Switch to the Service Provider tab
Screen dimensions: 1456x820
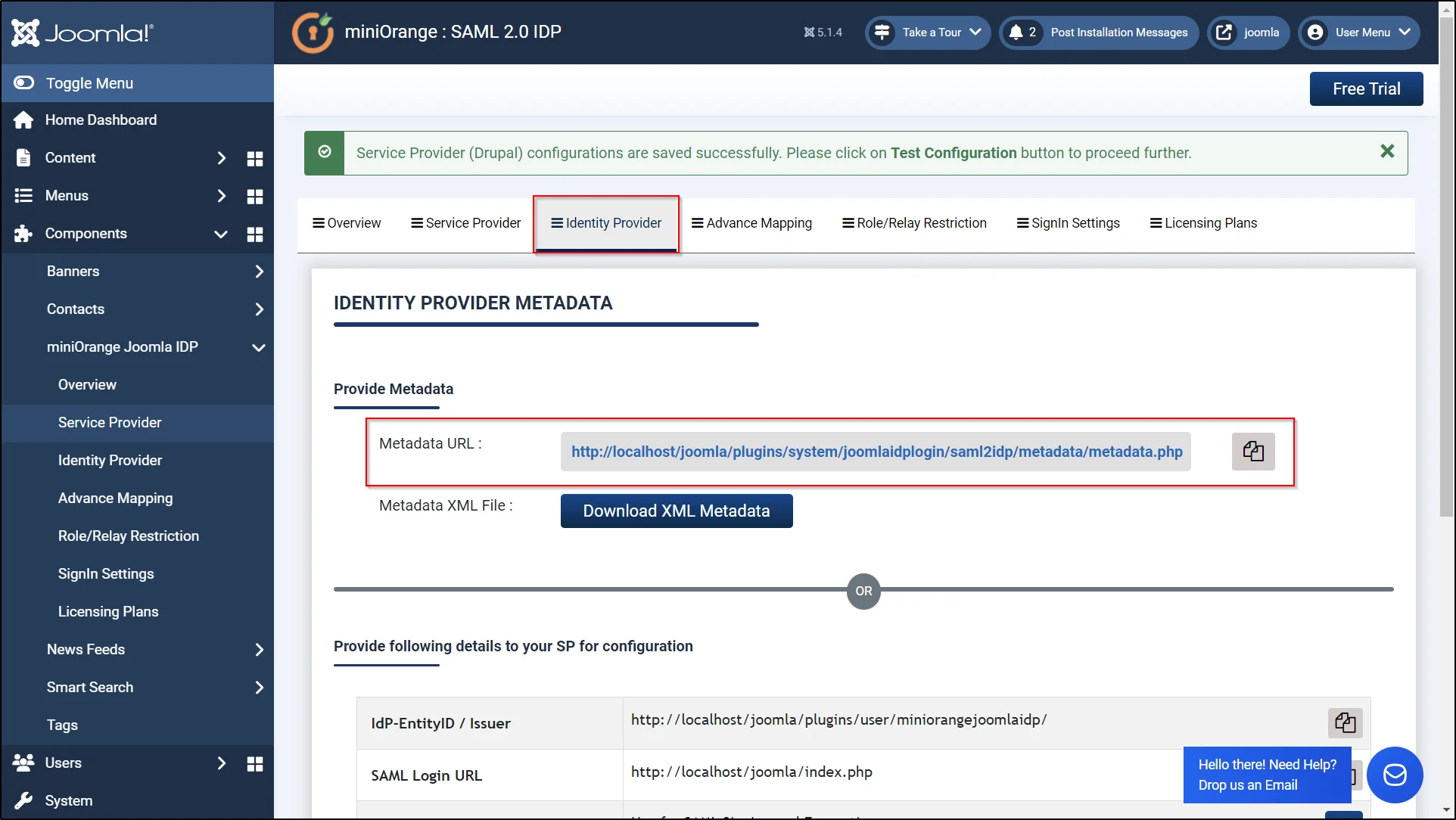click(x=465, y=223)
